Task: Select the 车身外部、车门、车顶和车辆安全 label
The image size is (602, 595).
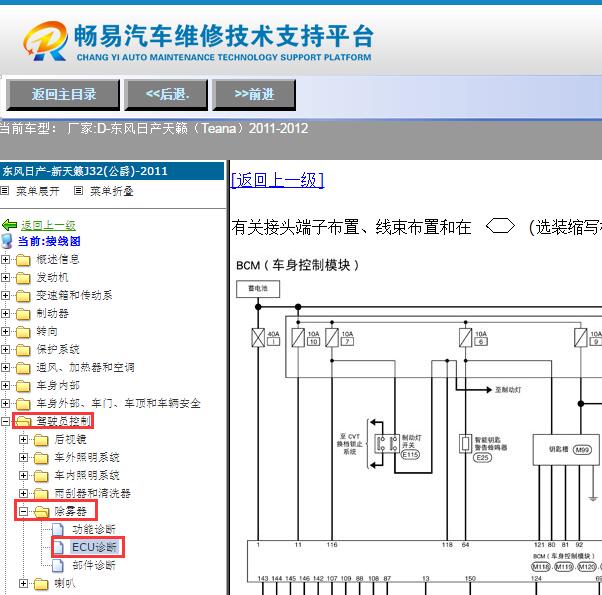Action: pos(118,403)
